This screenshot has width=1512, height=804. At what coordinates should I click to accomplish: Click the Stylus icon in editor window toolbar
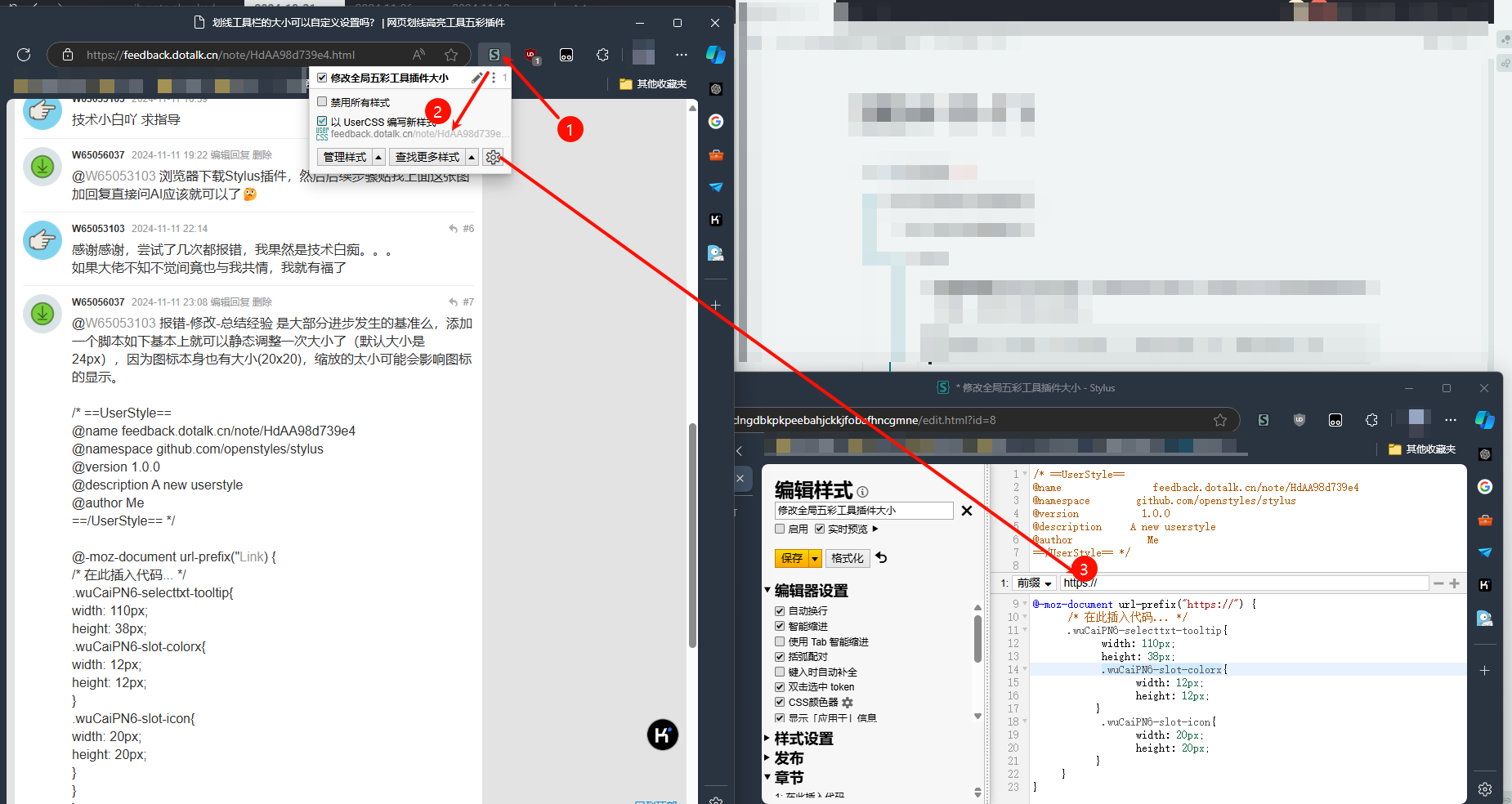tap(1264, 420)
